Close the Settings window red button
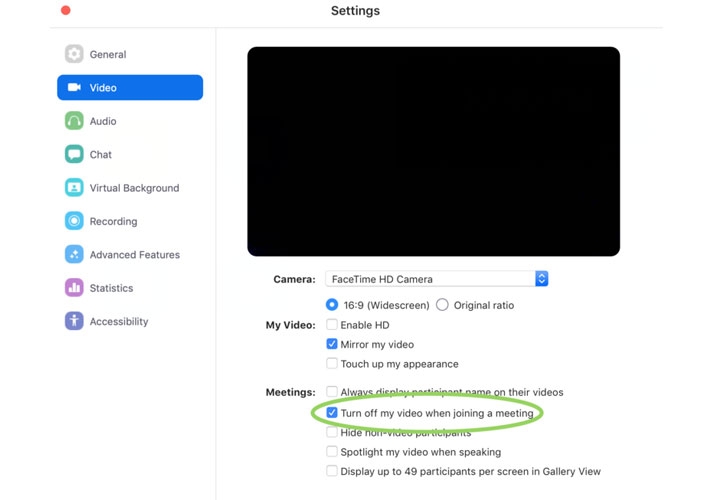Viewport: 728px width, 500px height. 66,10
